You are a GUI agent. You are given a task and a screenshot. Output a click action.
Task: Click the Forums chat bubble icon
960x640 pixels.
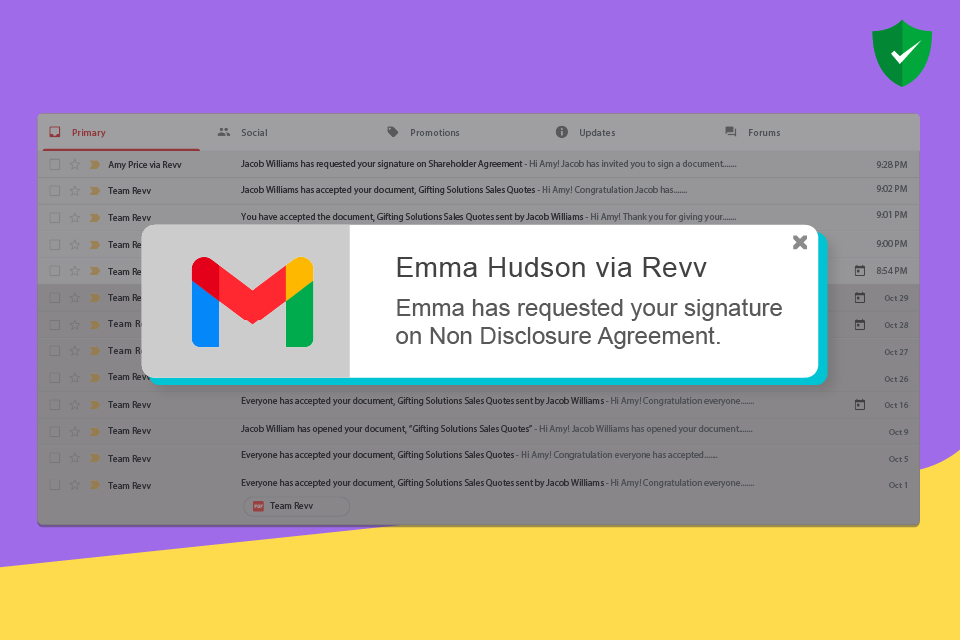tap(730, 132)
